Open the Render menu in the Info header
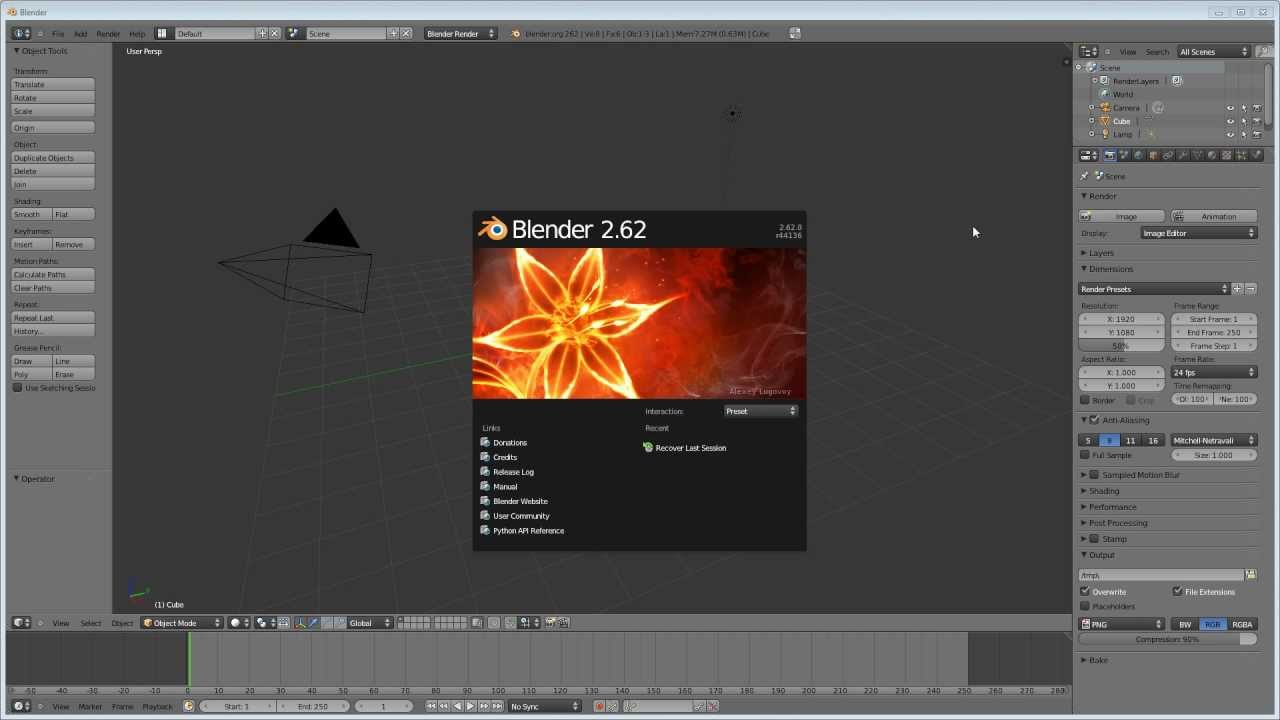Viewport: 1280px width, 720px height. tap(108, 34)
